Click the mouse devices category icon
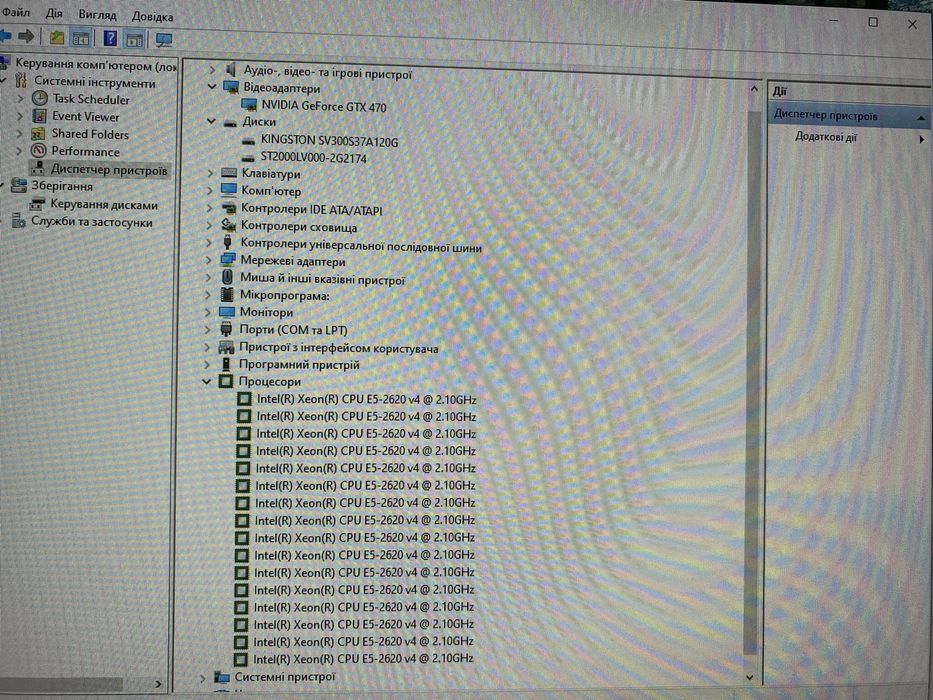Screen dimensions: 933x700 [x=227, y=277]
